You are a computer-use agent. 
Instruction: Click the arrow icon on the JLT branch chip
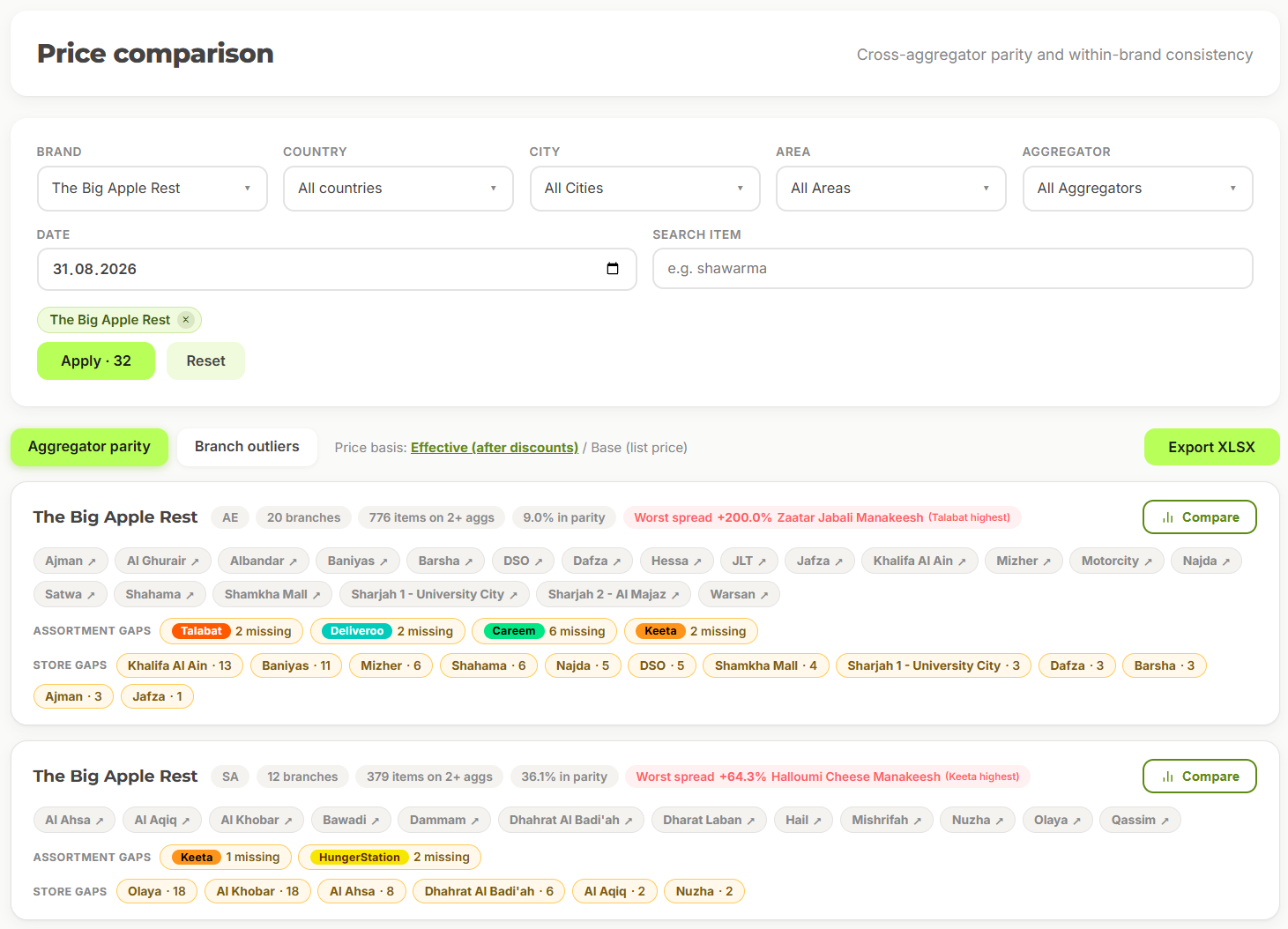coord(762,561)
